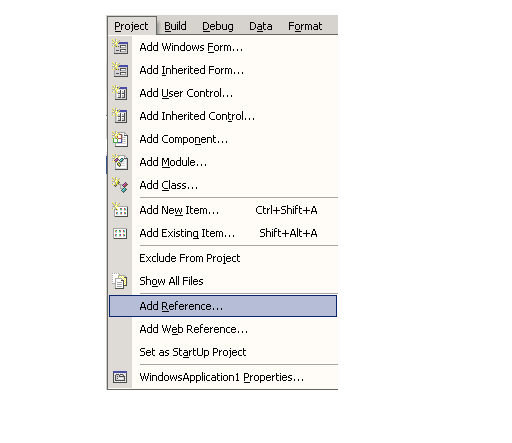Select Add Module entry
This screenshot has height=443, width=512.
[223, 162]
